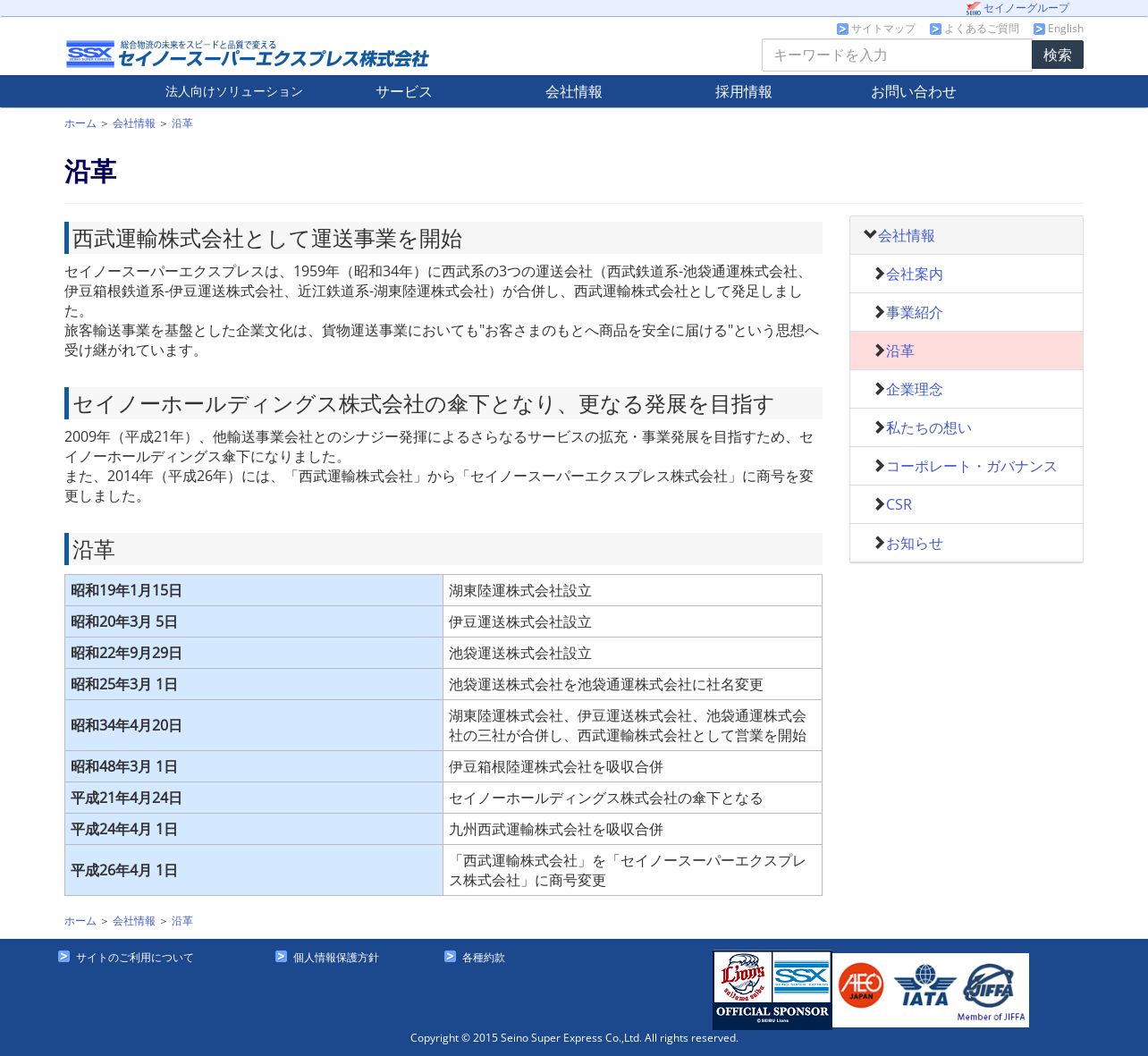The height and width of the screenshot is (1056, 1148).
Task: Open the お問い合わせ menu
Action: (x=914, y=91)
